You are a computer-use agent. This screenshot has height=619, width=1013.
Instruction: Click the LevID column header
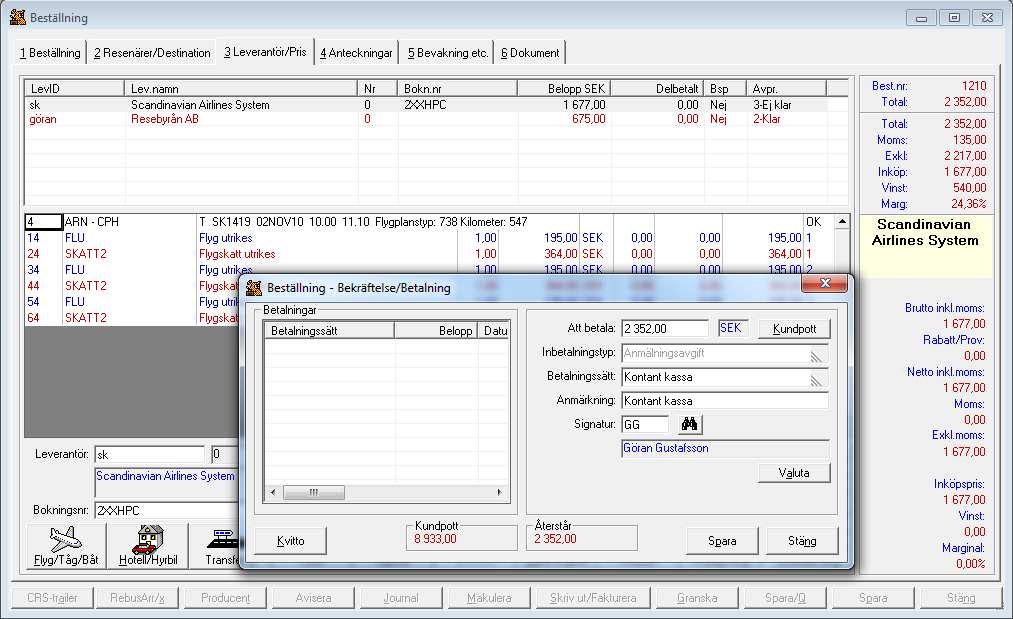tap(74, 89)
